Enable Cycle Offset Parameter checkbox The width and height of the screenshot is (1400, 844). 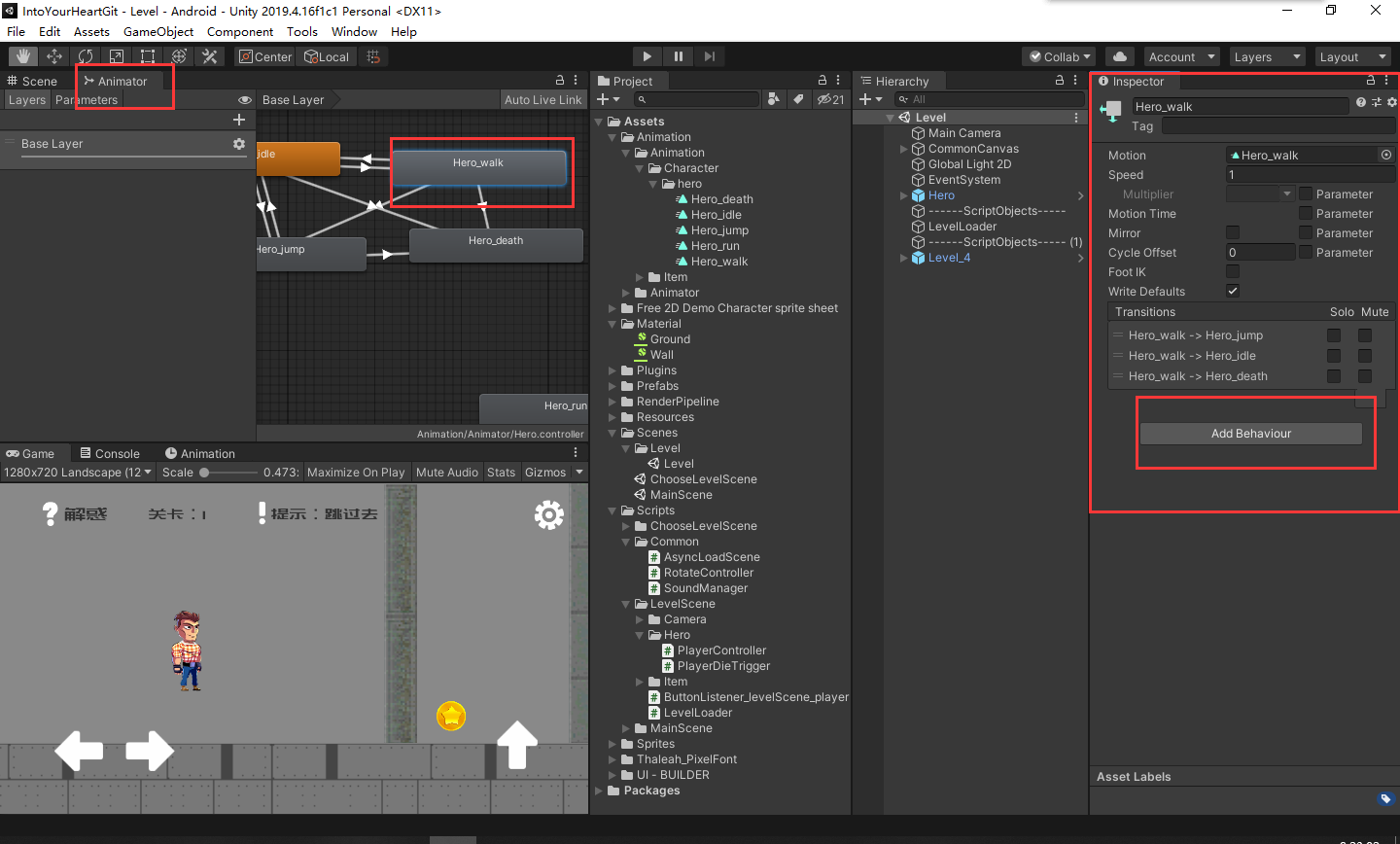(x=1306, y=252)
